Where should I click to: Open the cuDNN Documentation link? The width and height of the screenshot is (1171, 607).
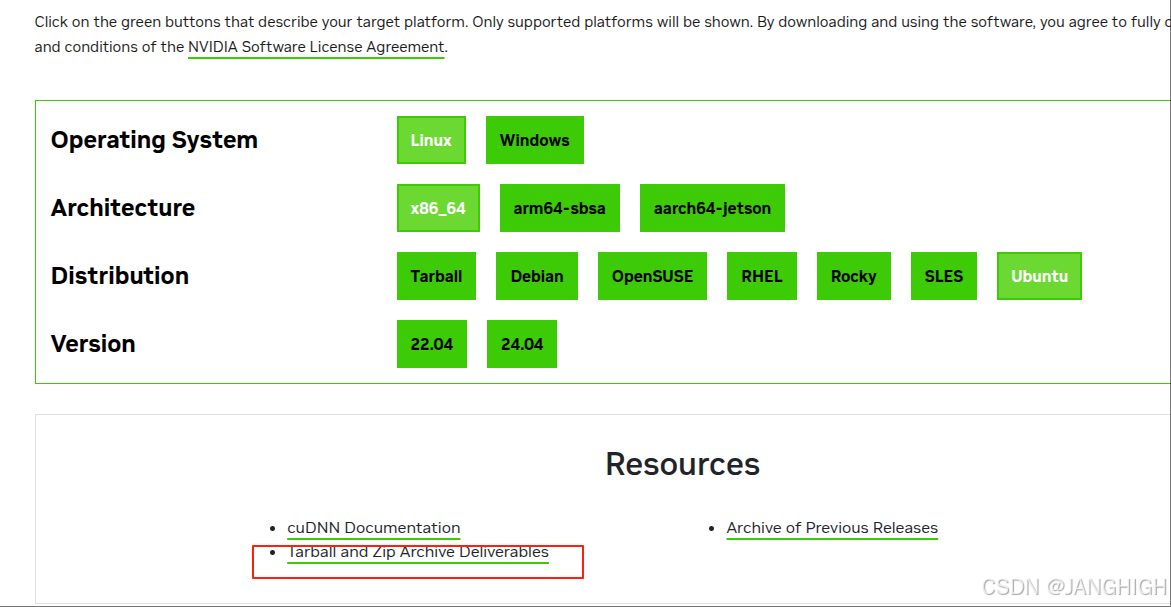click(373, 528)
